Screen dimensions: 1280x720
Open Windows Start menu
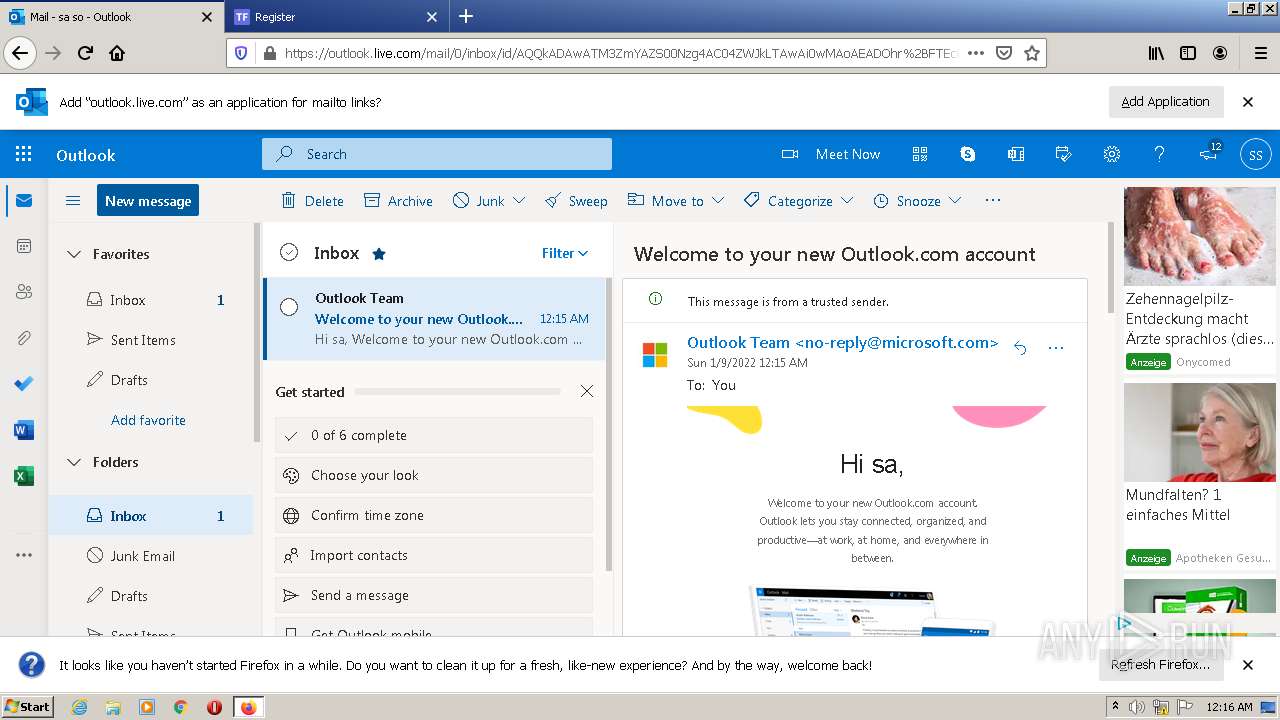coord(28,706)
